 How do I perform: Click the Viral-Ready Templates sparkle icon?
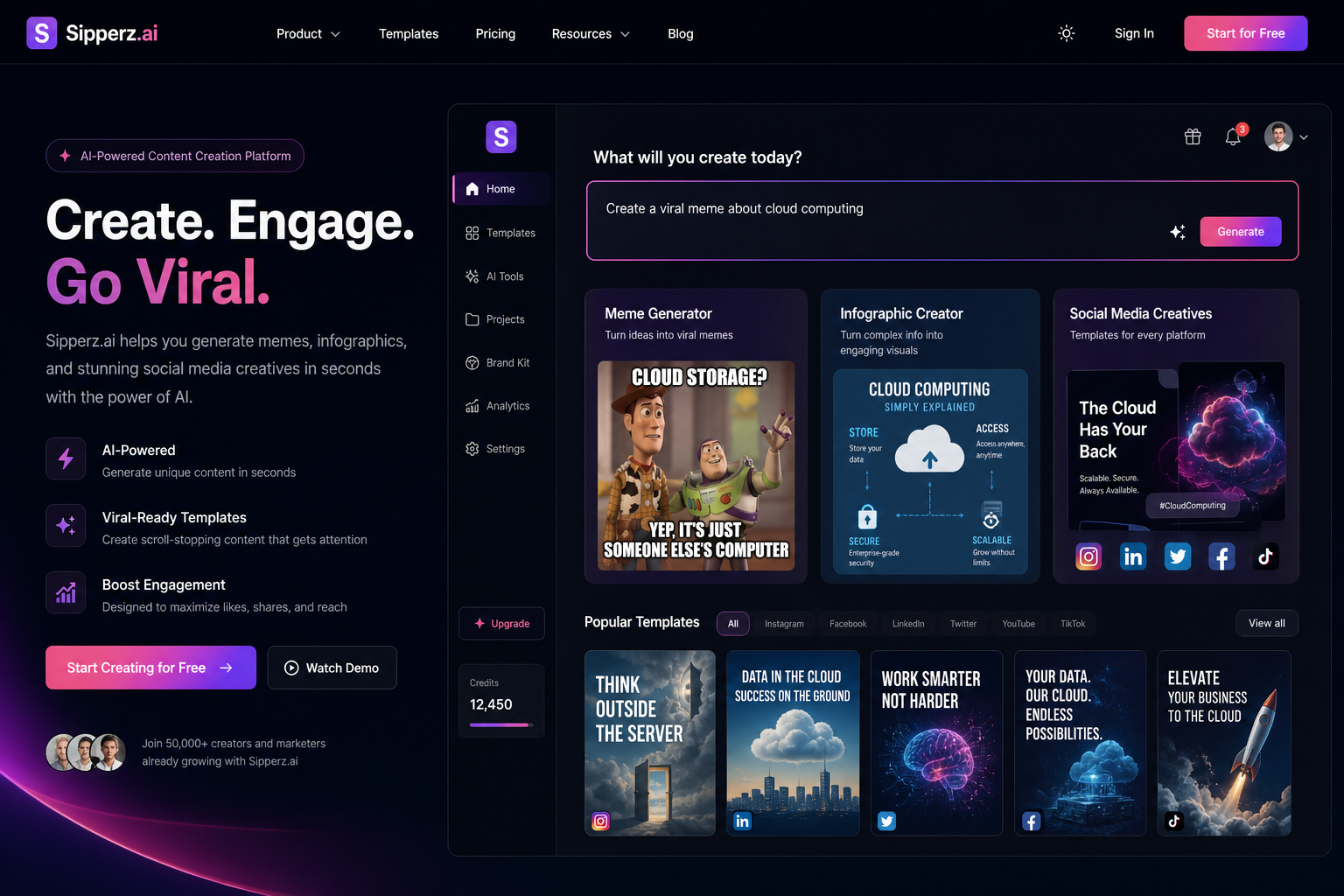[x=66, y=525]
